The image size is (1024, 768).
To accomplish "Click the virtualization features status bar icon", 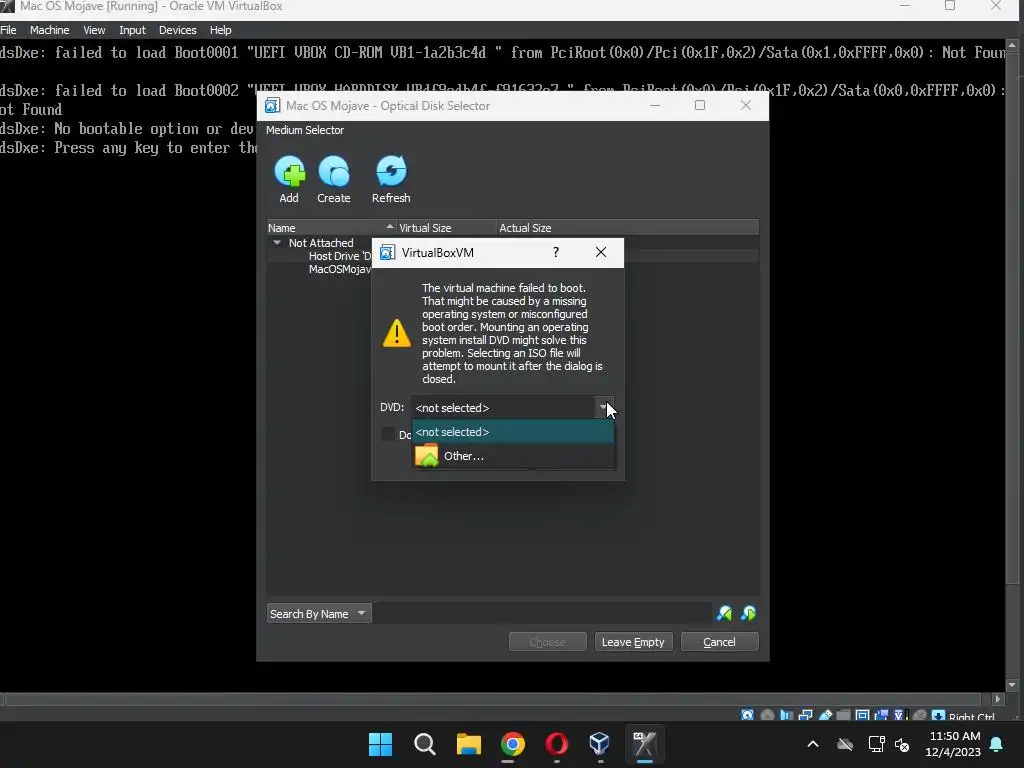I will tap(900, 716).
